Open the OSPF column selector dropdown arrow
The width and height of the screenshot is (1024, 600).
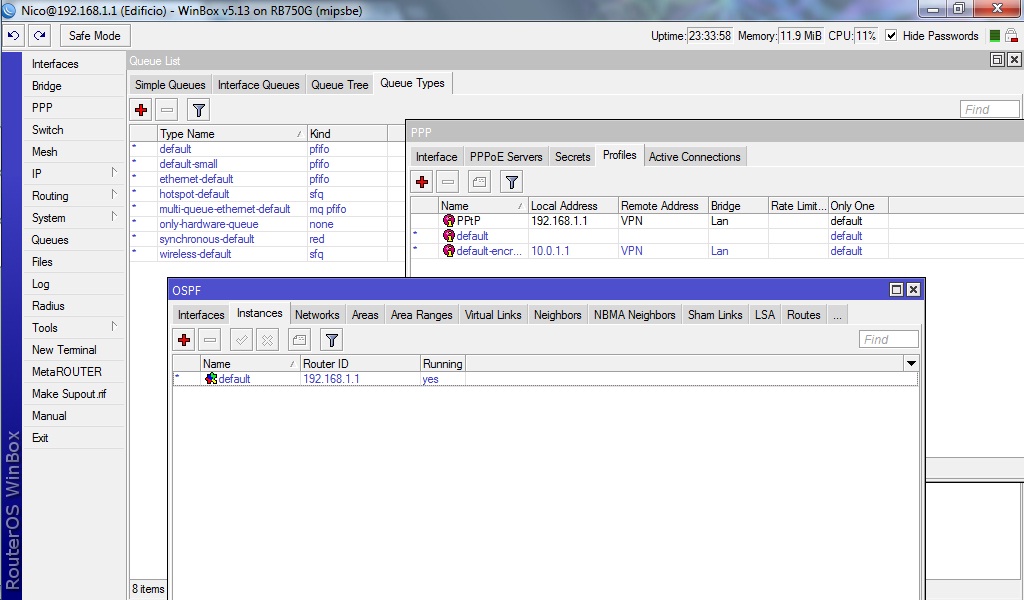click(910, 364)
